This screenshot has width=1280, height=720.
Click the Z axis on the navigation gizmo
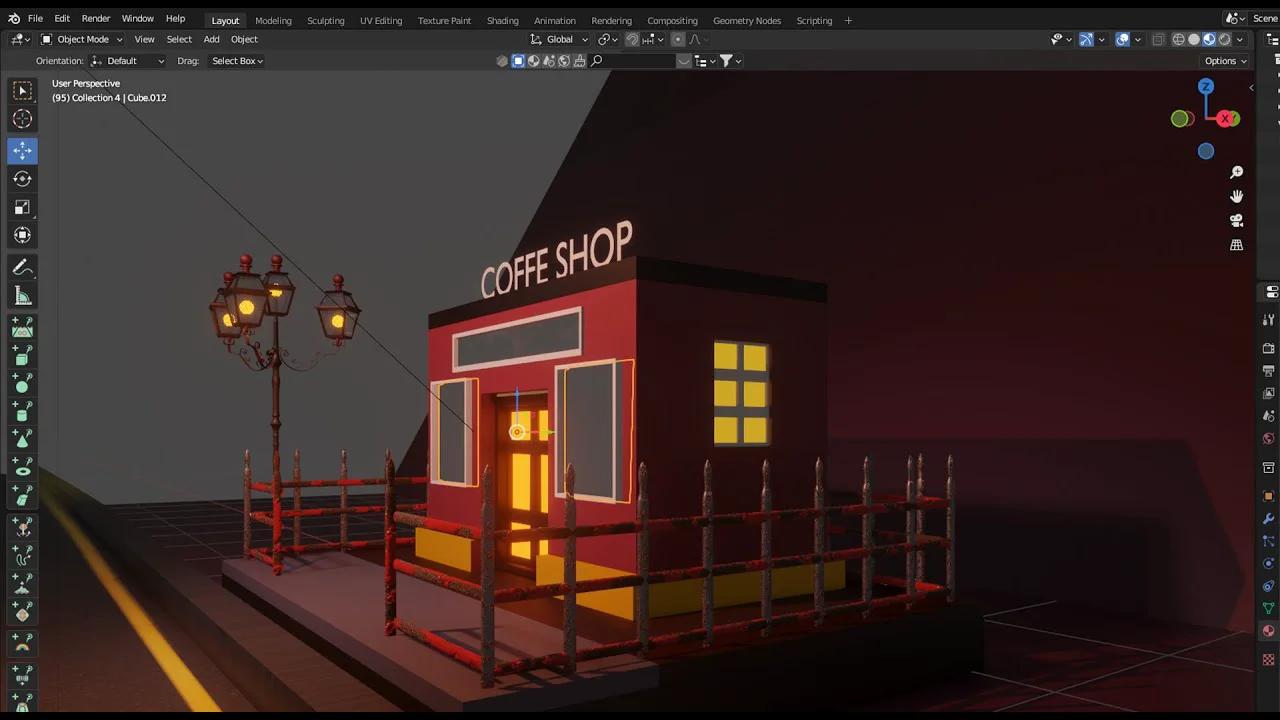coord(1206,87)
